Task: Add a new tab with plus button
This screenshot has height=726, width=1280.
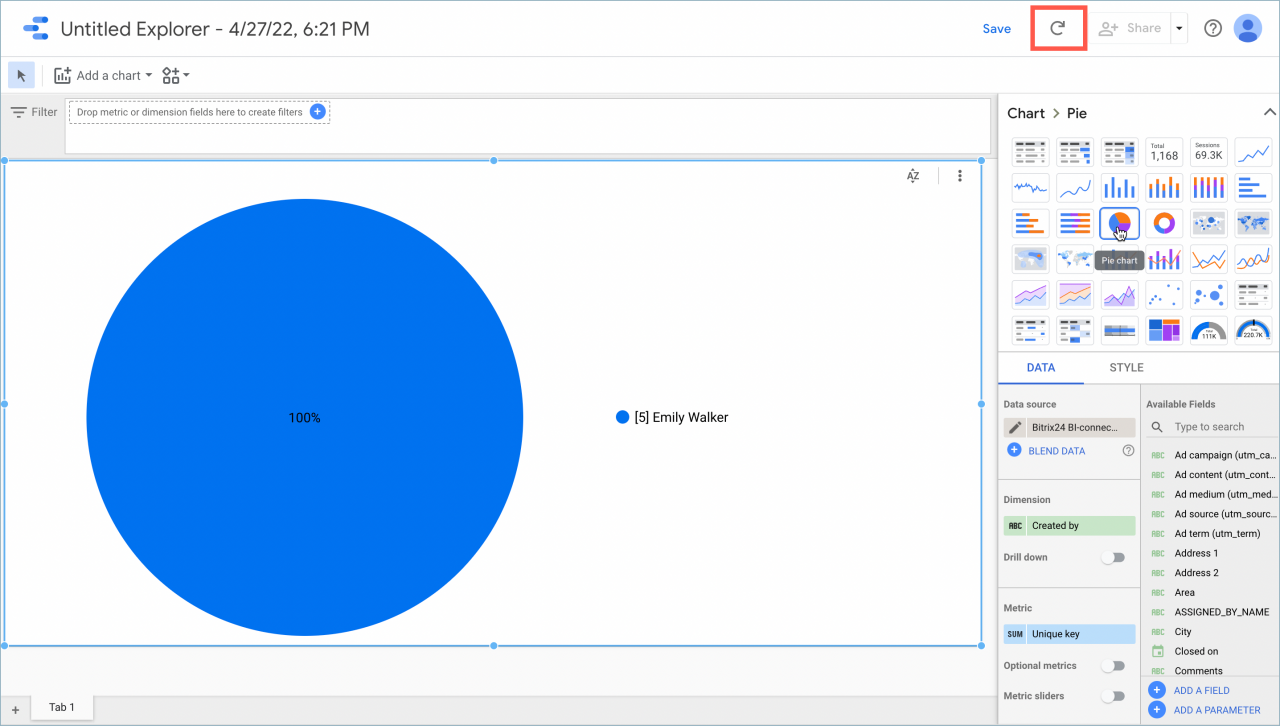Action: [x=15, y=709]
